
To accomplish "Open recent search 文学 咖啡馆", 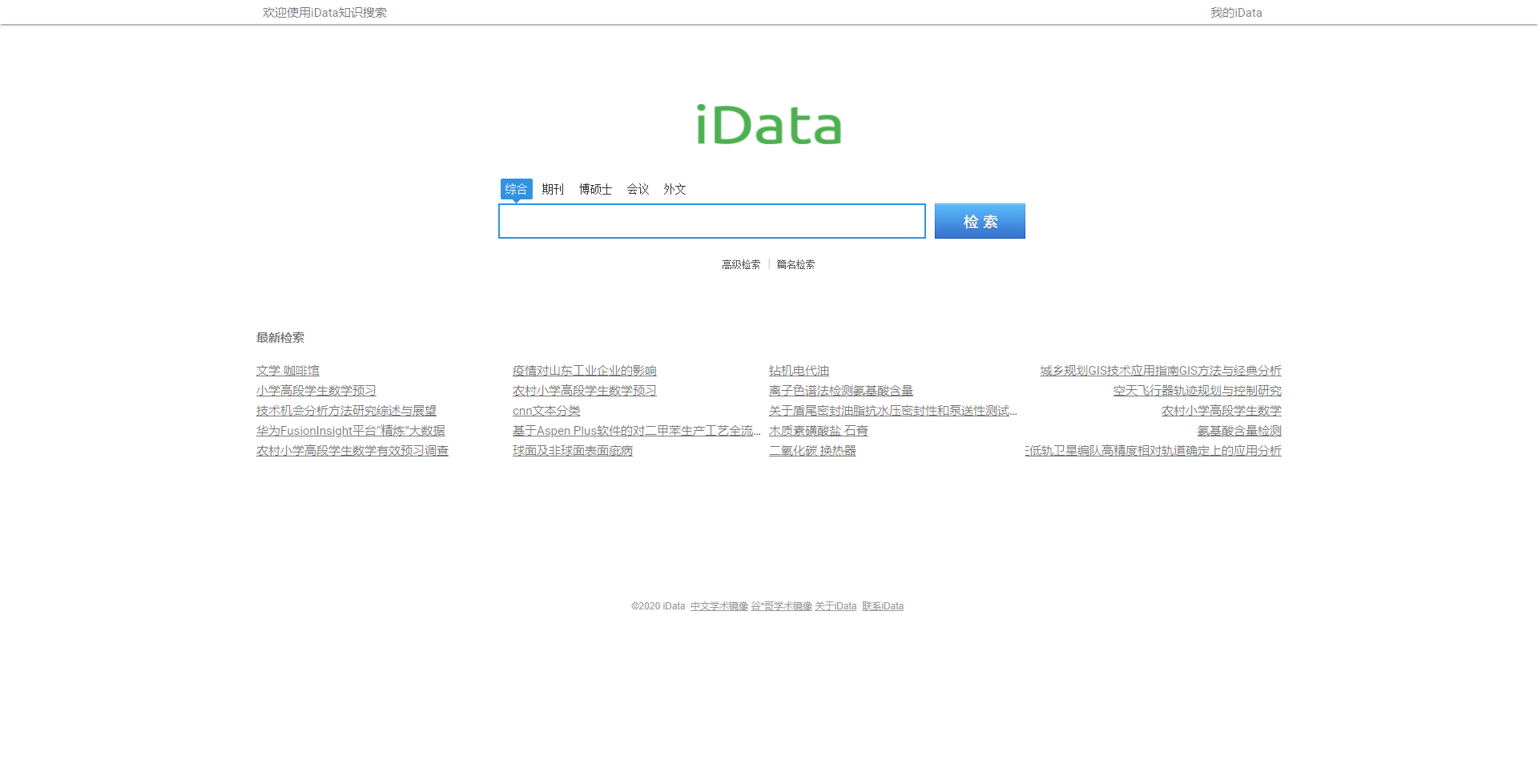I will click(x=288, y=371).
